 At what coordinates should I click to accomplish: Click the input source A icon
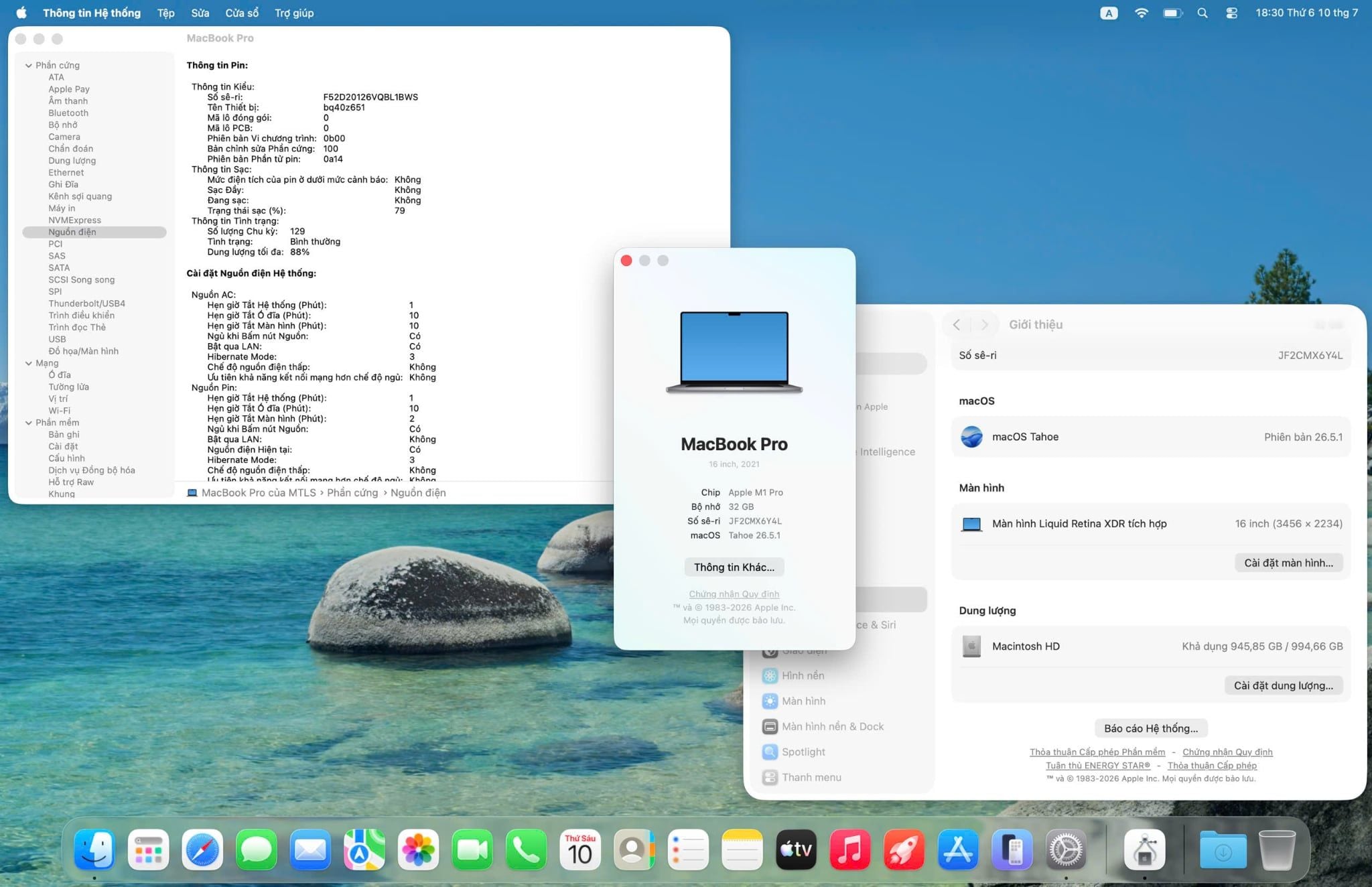(x=1109, y=13)
